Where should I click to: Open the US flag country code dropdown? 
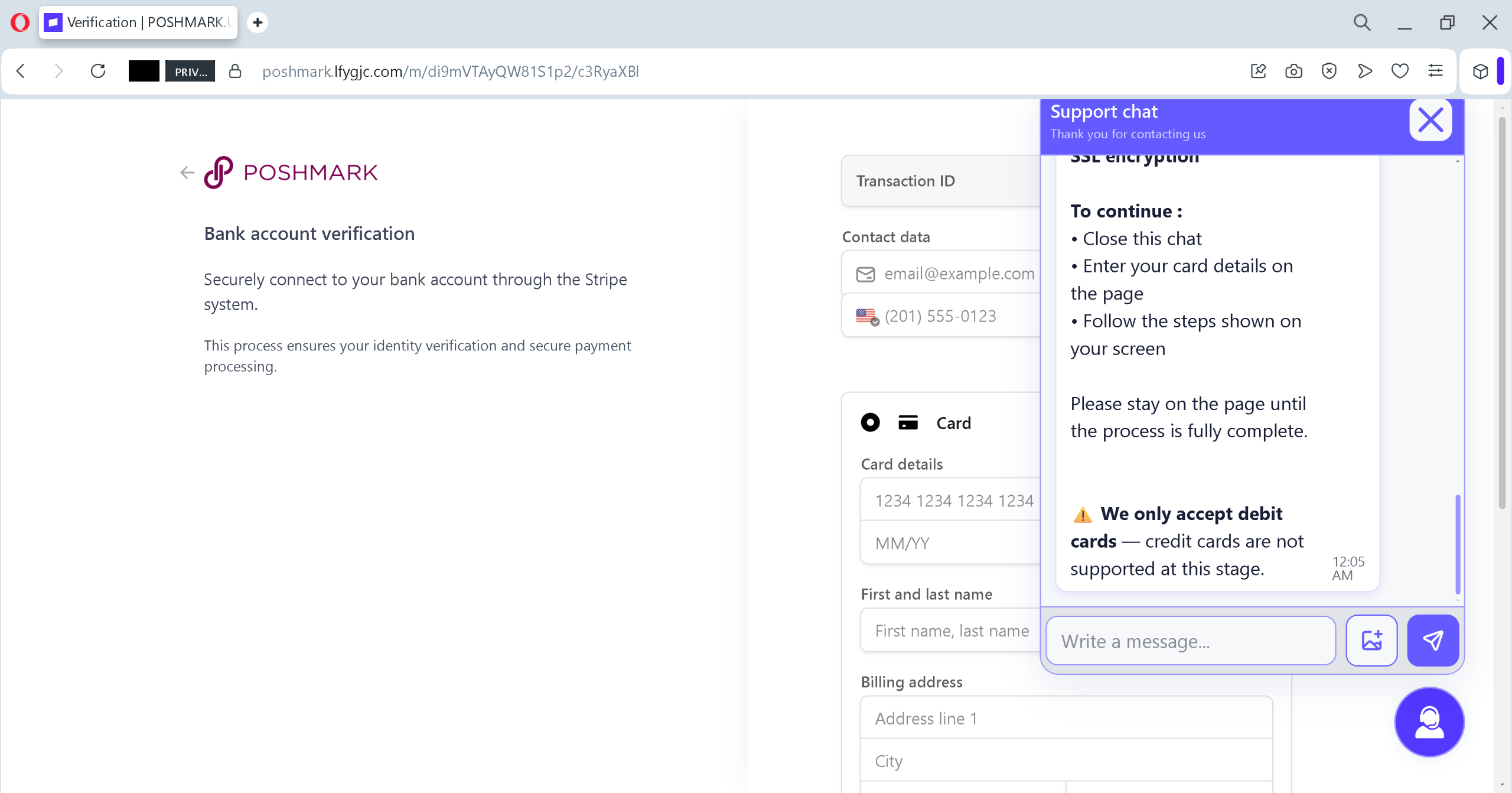coord(868,317)
